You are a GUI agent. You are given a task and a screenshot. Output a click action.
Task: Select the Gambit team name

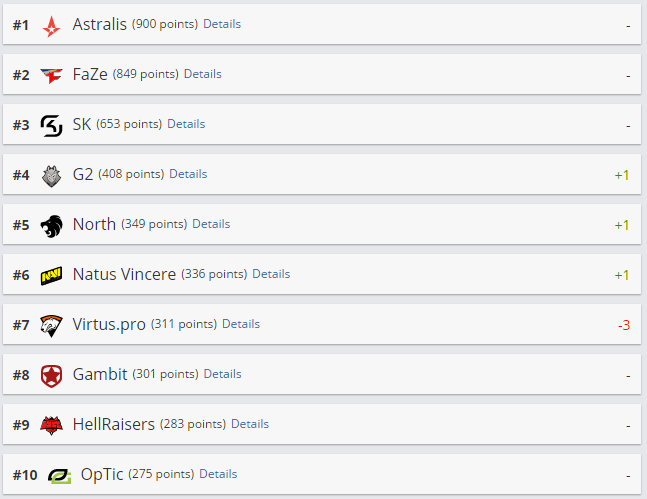(100, 374)
